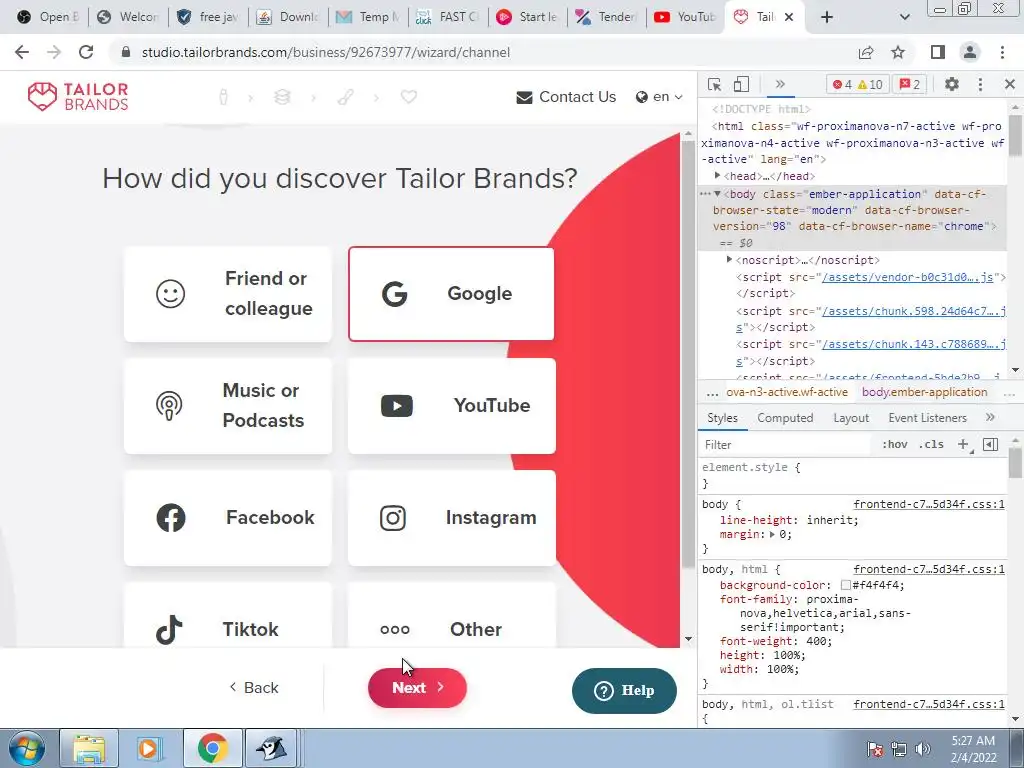Expand more DevTools panels chevron
The width and height of the screenshot is (1024, 768).
(x=780, y=84)
